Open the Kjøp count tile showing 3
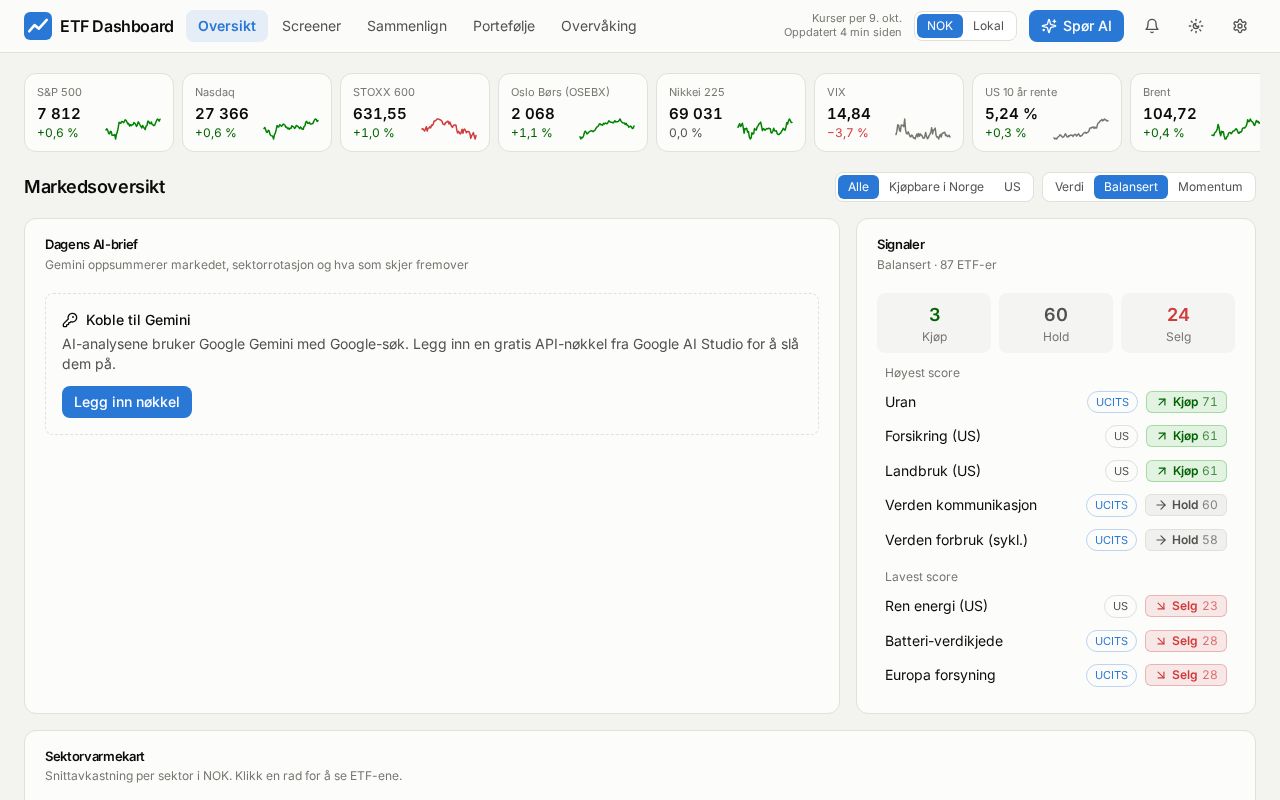This screenshot has width=1280, height=800. 934,323
